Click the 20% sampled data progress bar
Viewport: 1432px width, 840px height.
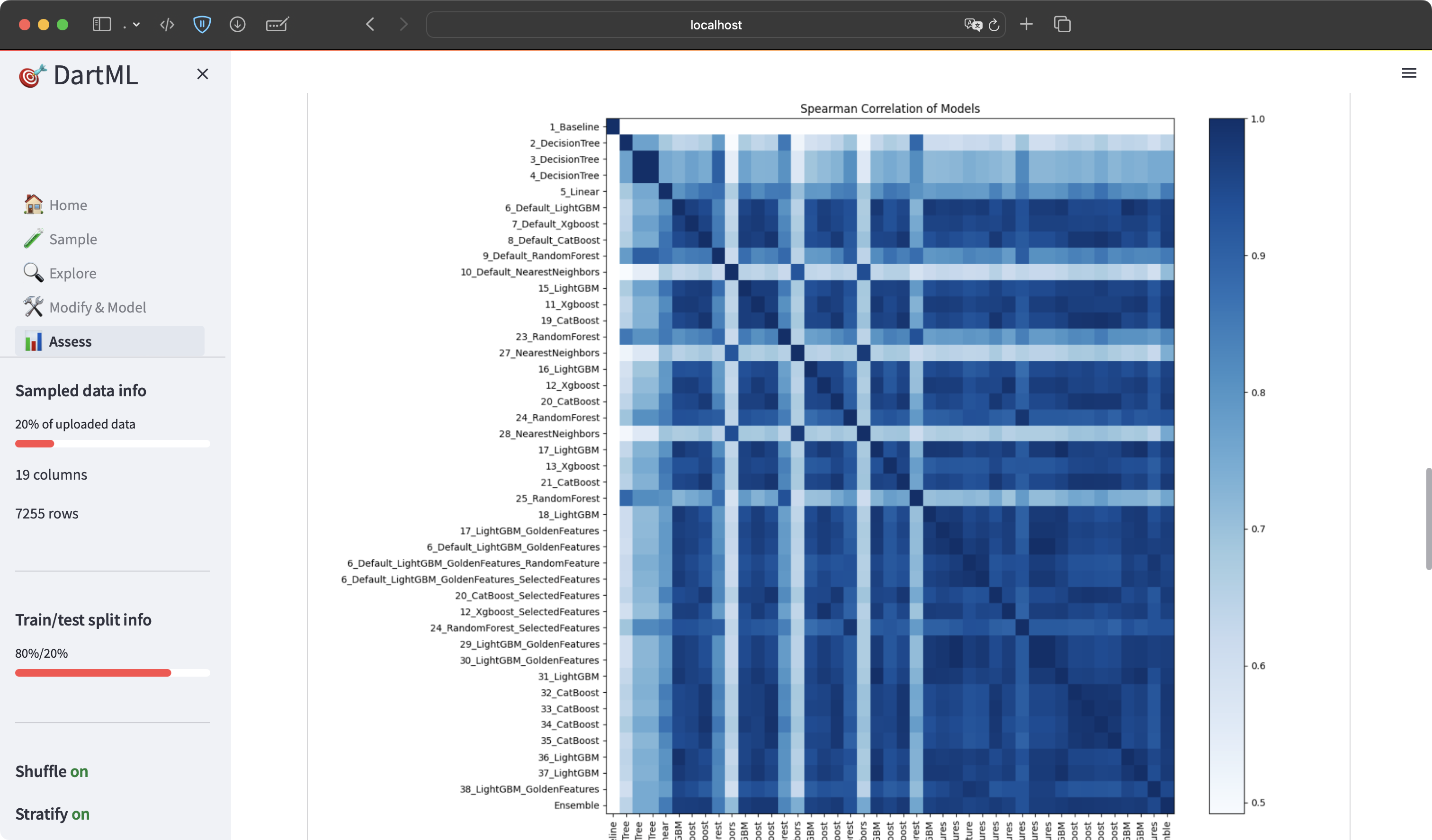coord(113,444)
